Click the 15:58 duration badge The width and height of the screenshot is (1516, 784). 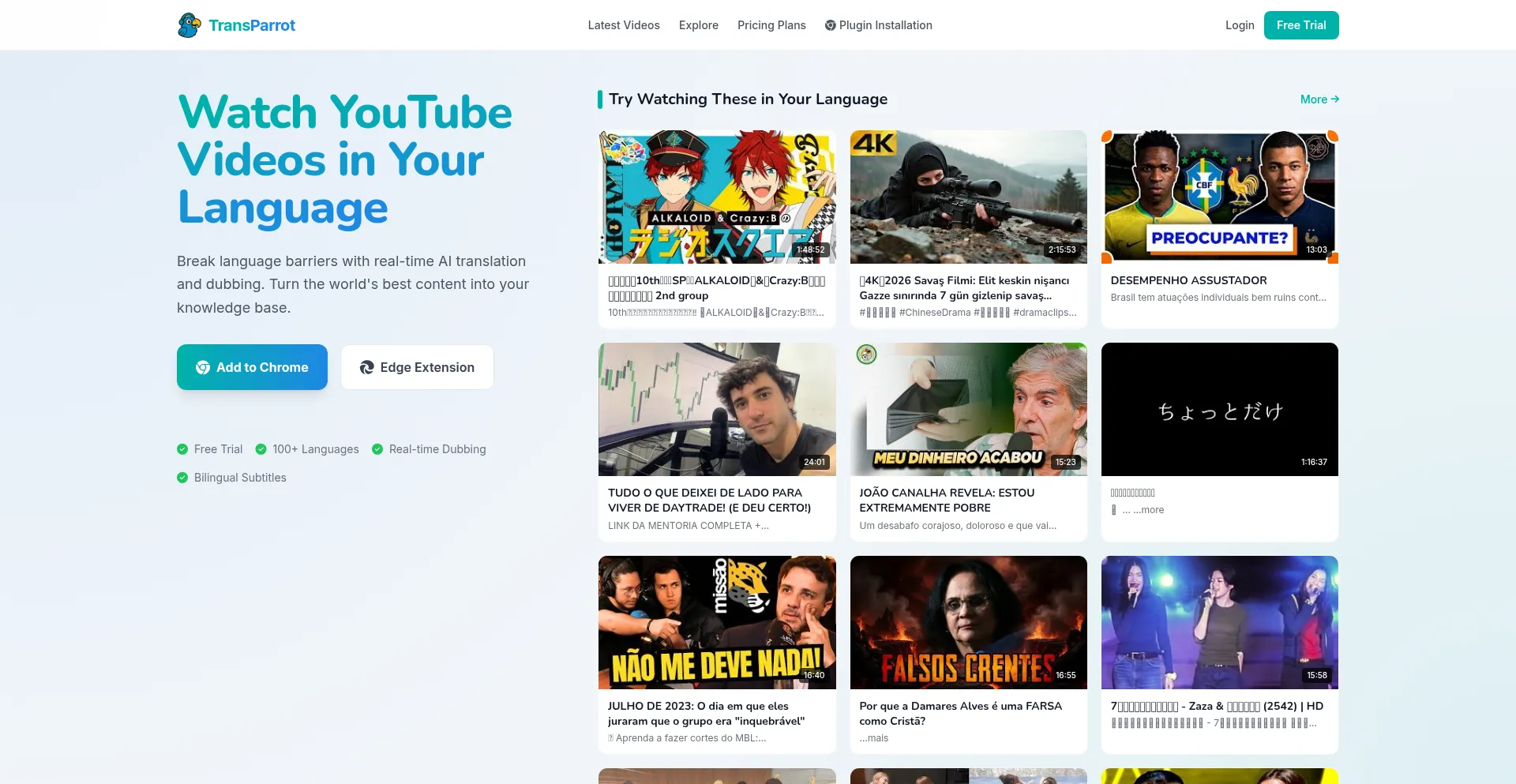tap(1316, 675)
